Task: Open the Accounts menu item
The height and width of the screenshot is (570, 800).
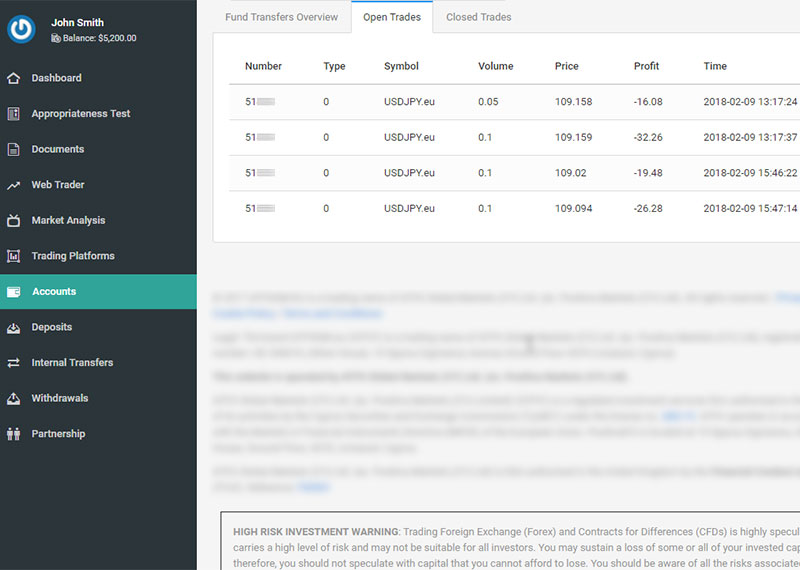Action: coord(54,292)
